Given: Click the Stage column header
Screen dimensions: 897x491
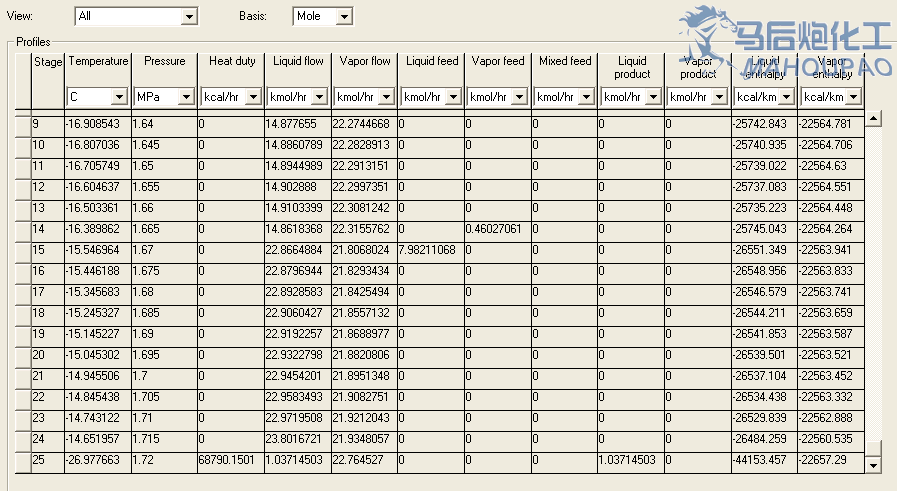Looking at the screenshot, I should (47, 62).
